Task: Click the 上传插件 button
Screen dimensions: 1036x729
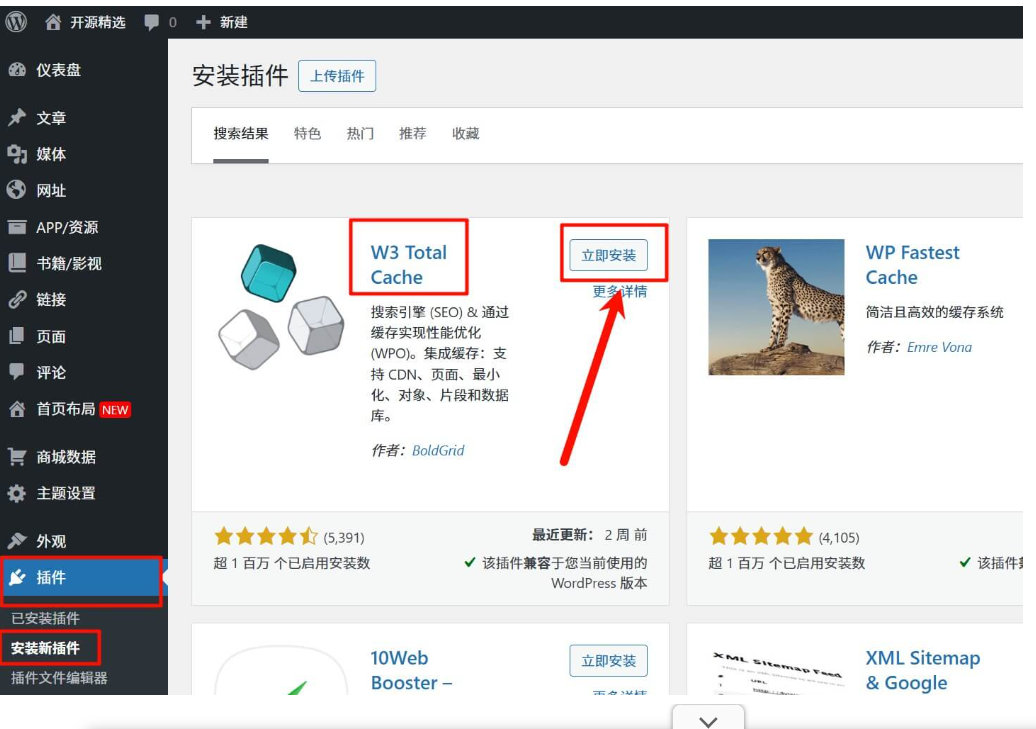Action: click(x=337, y=76)
